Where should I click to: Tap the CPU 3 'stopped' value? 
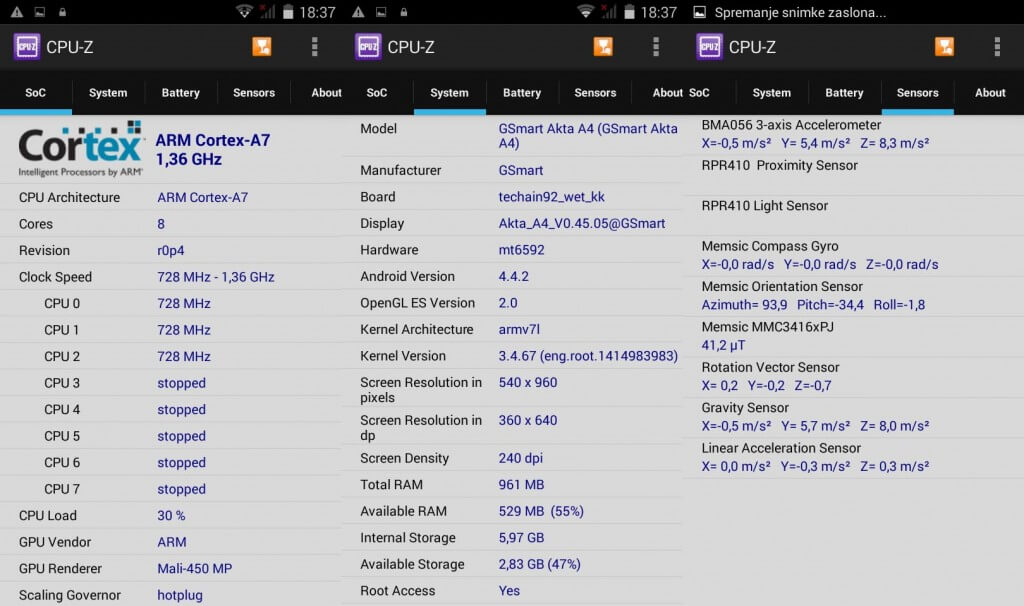(x=182, y=383)
